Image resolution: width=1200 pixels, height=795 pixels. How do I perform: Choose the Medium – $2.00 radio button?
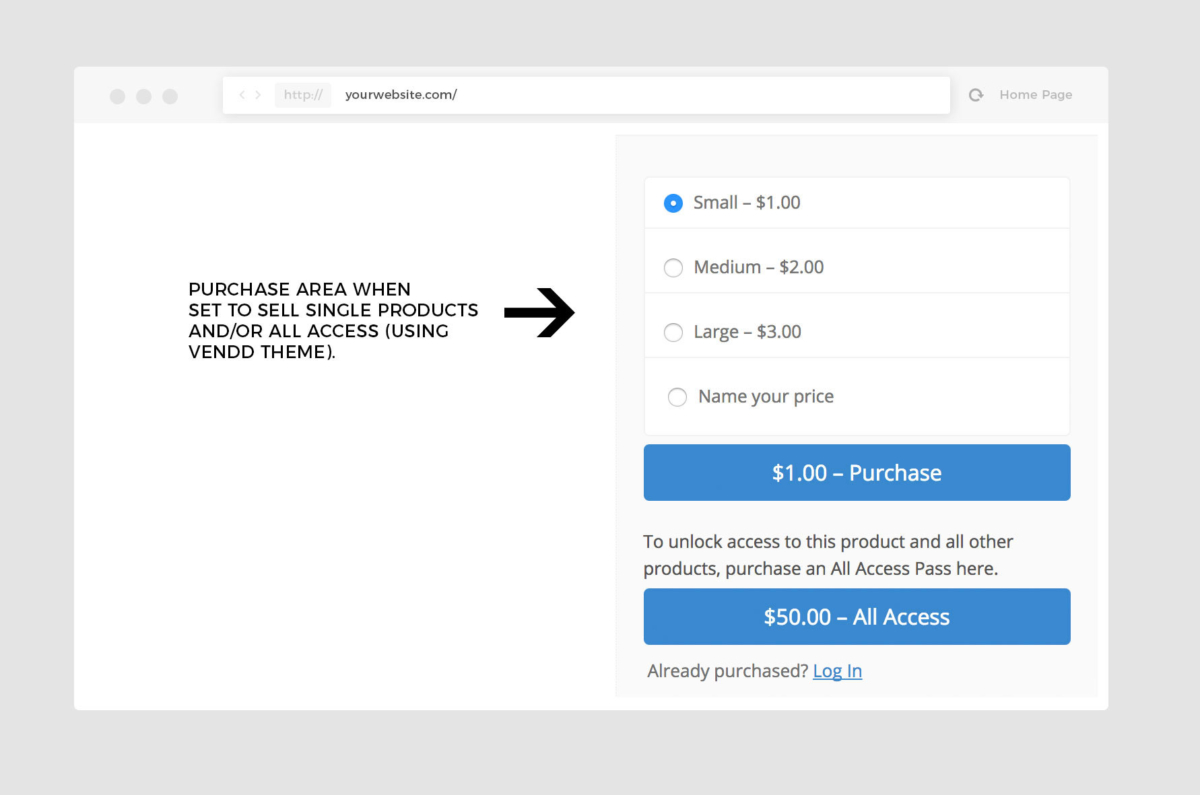pos(673,268)
